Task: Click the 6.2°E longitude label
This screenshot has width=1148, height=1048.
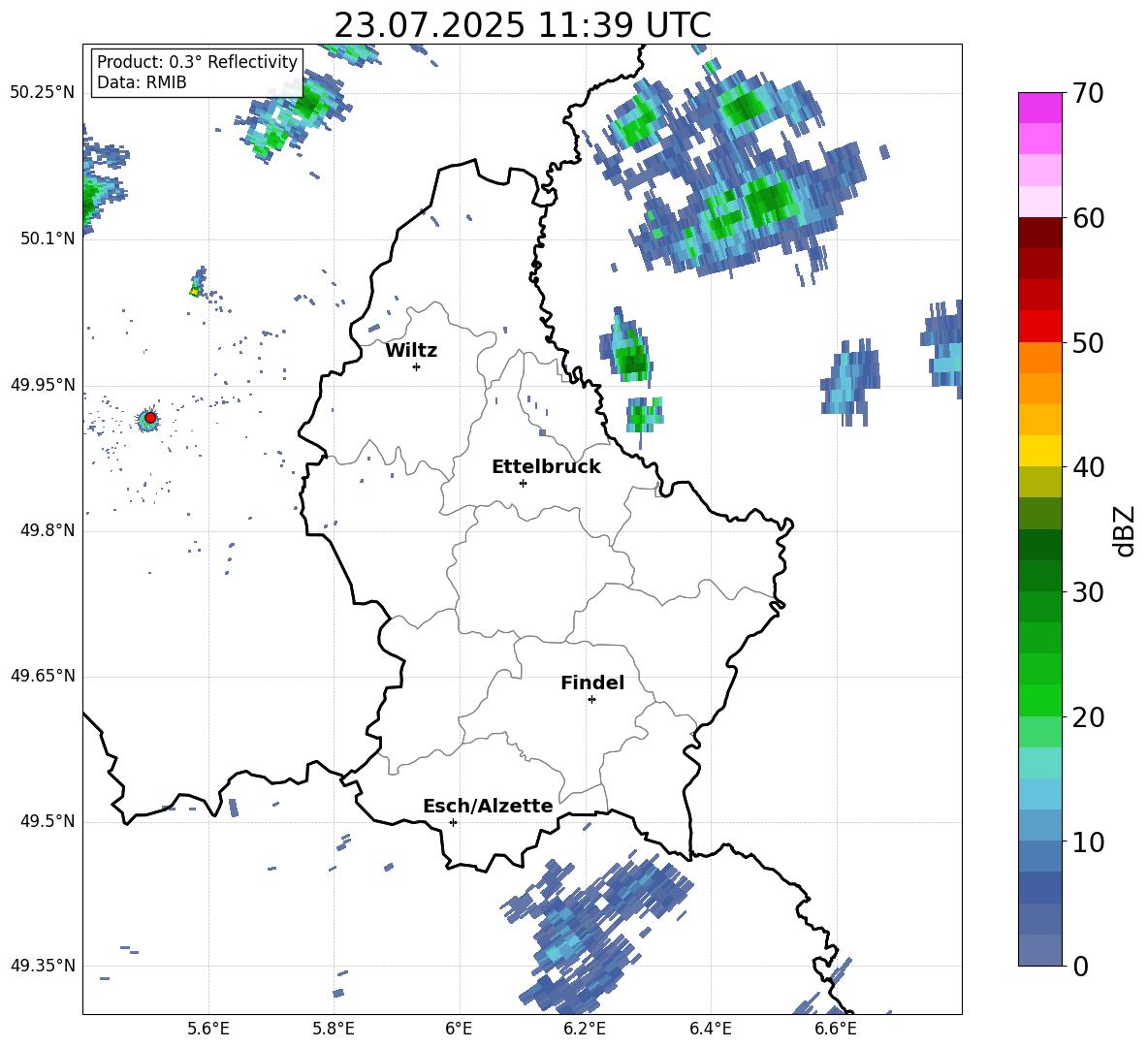Action: click(x=585, y=1030)
